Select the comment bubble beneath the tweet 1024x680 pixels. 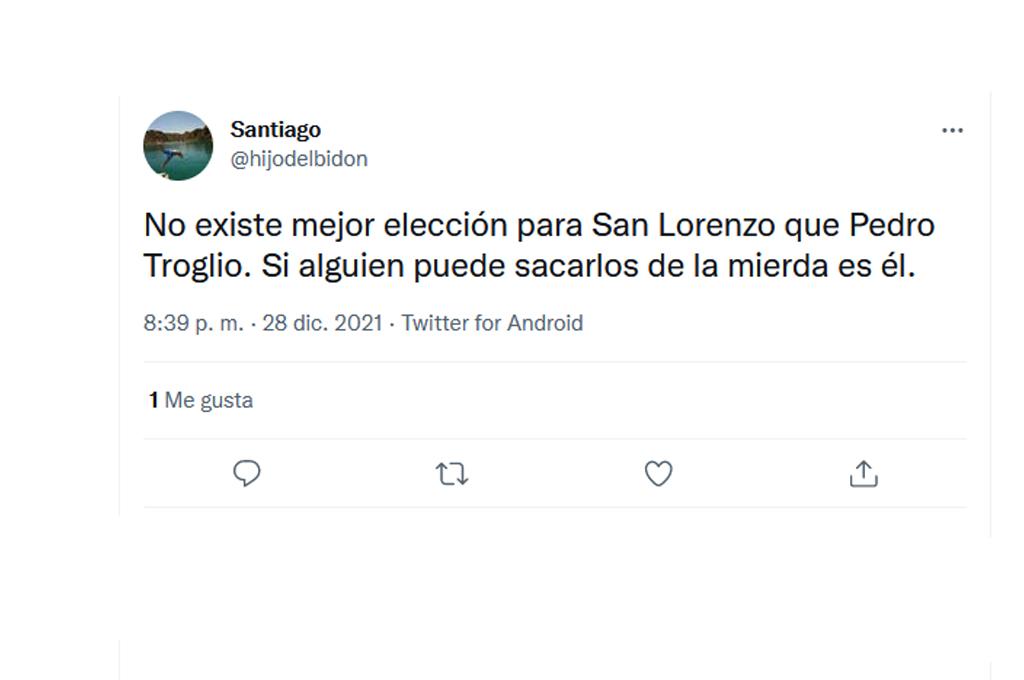pos(246,473)
